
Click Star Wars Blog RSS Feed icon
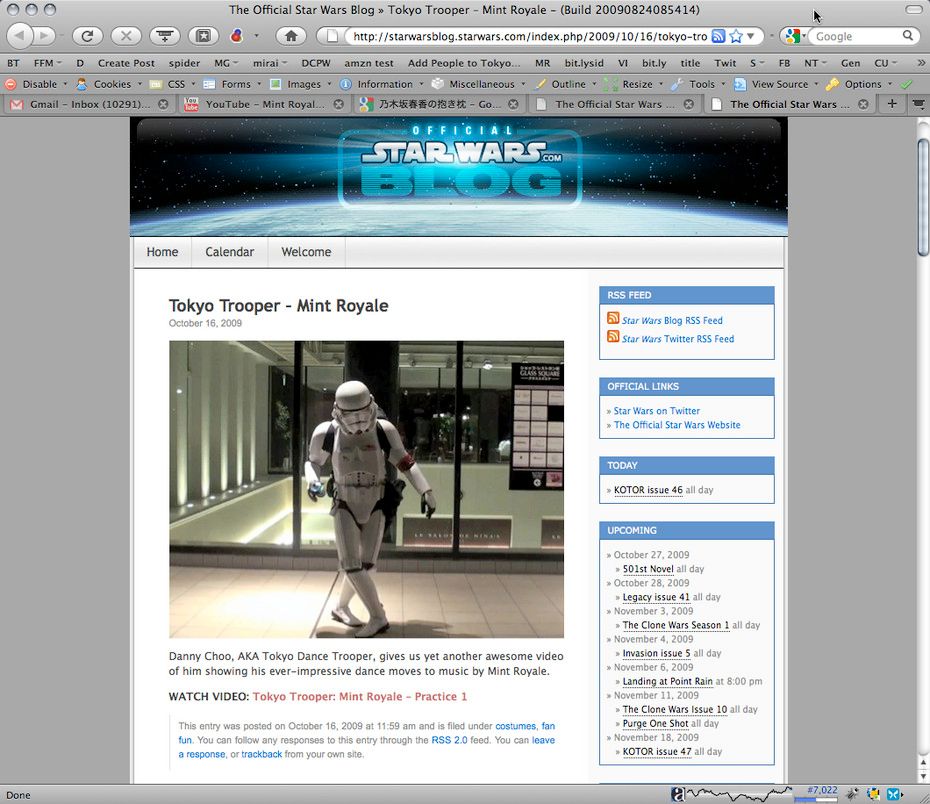click(613, 319)
